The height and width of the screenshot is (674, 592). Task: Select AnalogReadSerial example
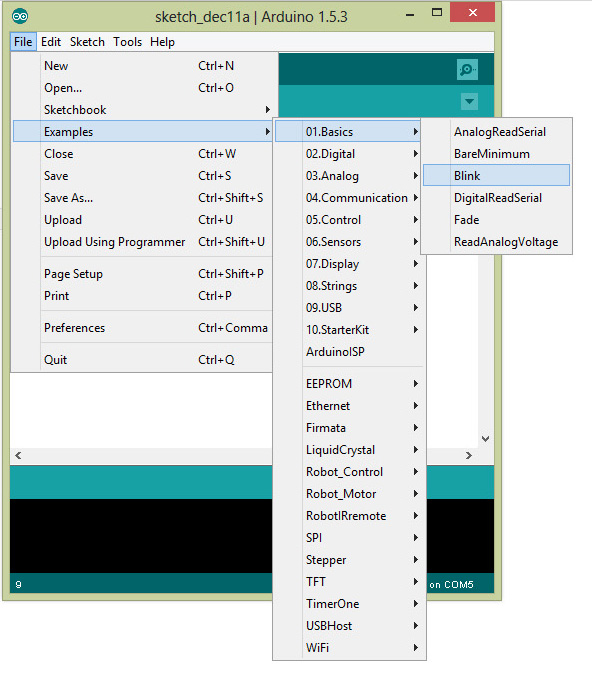click(496, 132)
